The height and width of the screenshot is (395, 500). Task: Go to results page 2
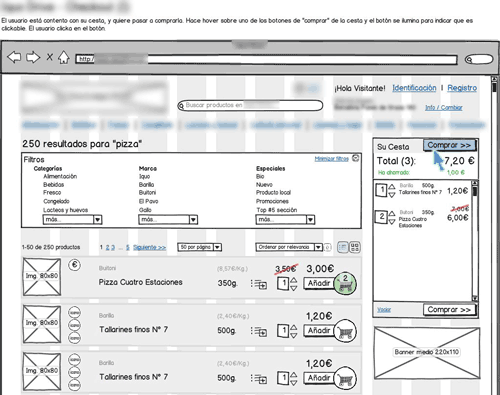(x=107, y=247)
